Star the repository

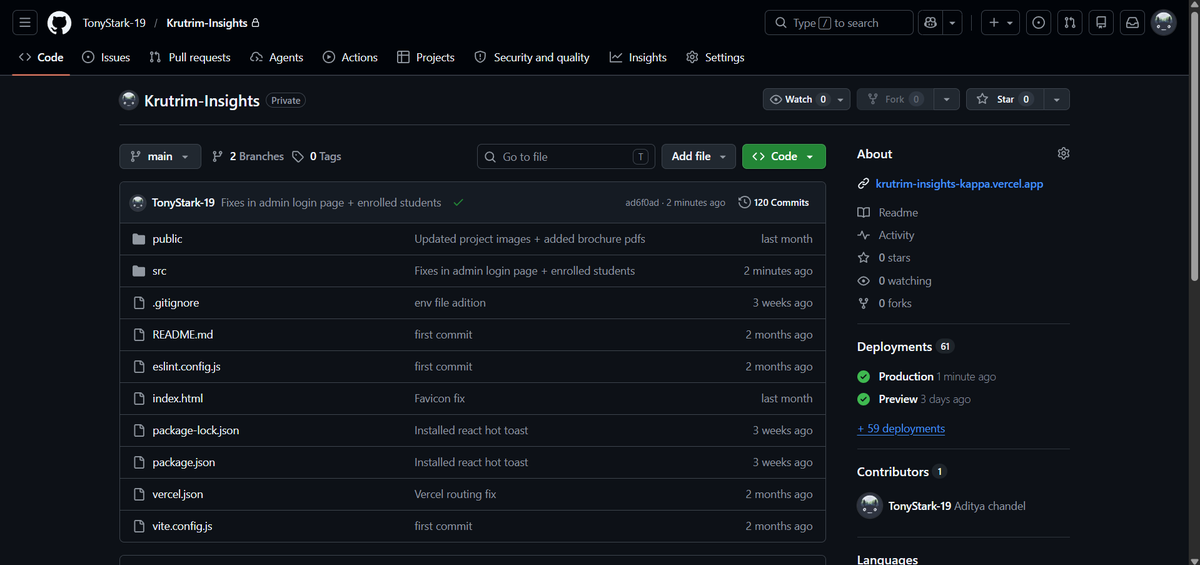pyautogui.click(x=1004, y=99)
